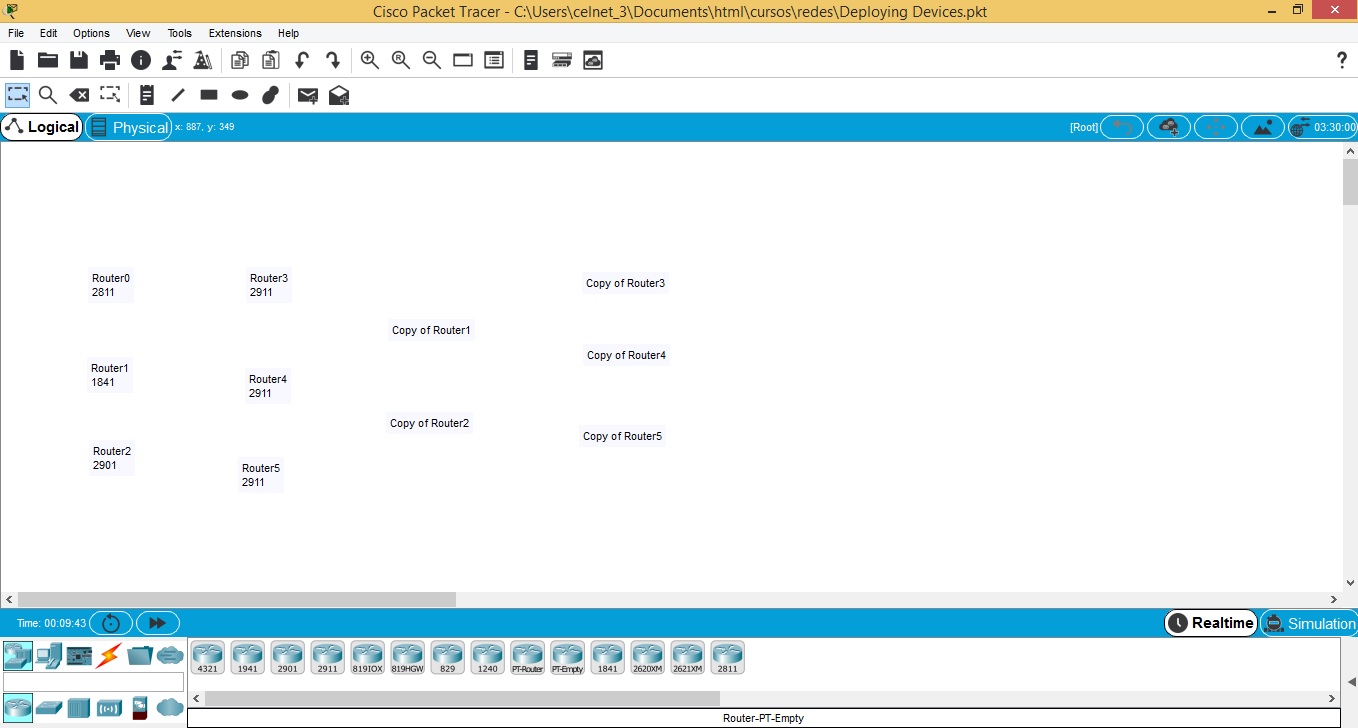1358x728 pixels.
Task: Click the Add Simple PDU envelope
Action: pos(308,95)
